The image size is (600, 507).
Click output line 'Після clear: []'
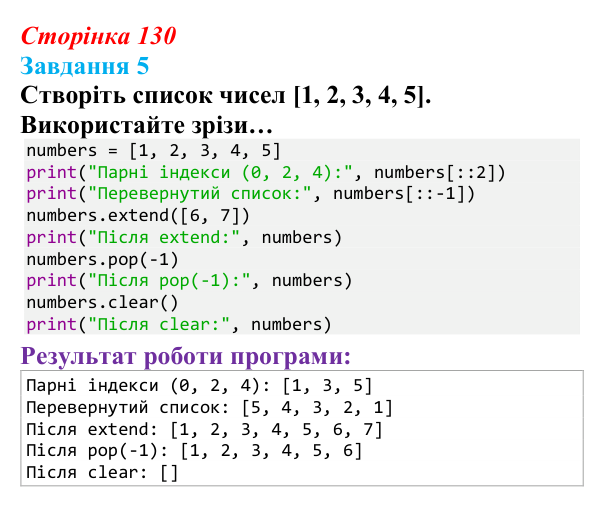tap(102, 473)
